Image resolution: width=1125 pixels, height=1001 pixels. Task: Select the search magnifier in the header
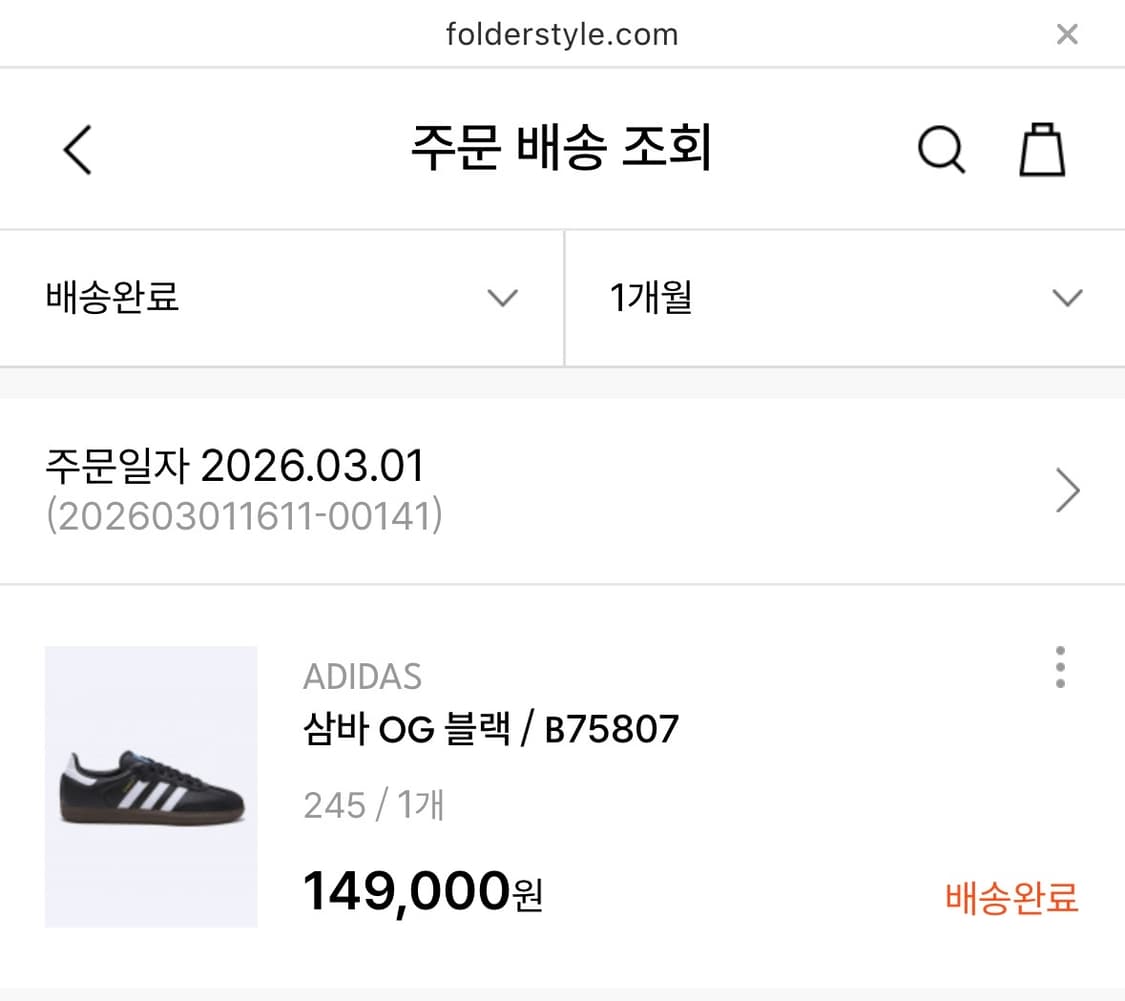(x=941, y=149)
